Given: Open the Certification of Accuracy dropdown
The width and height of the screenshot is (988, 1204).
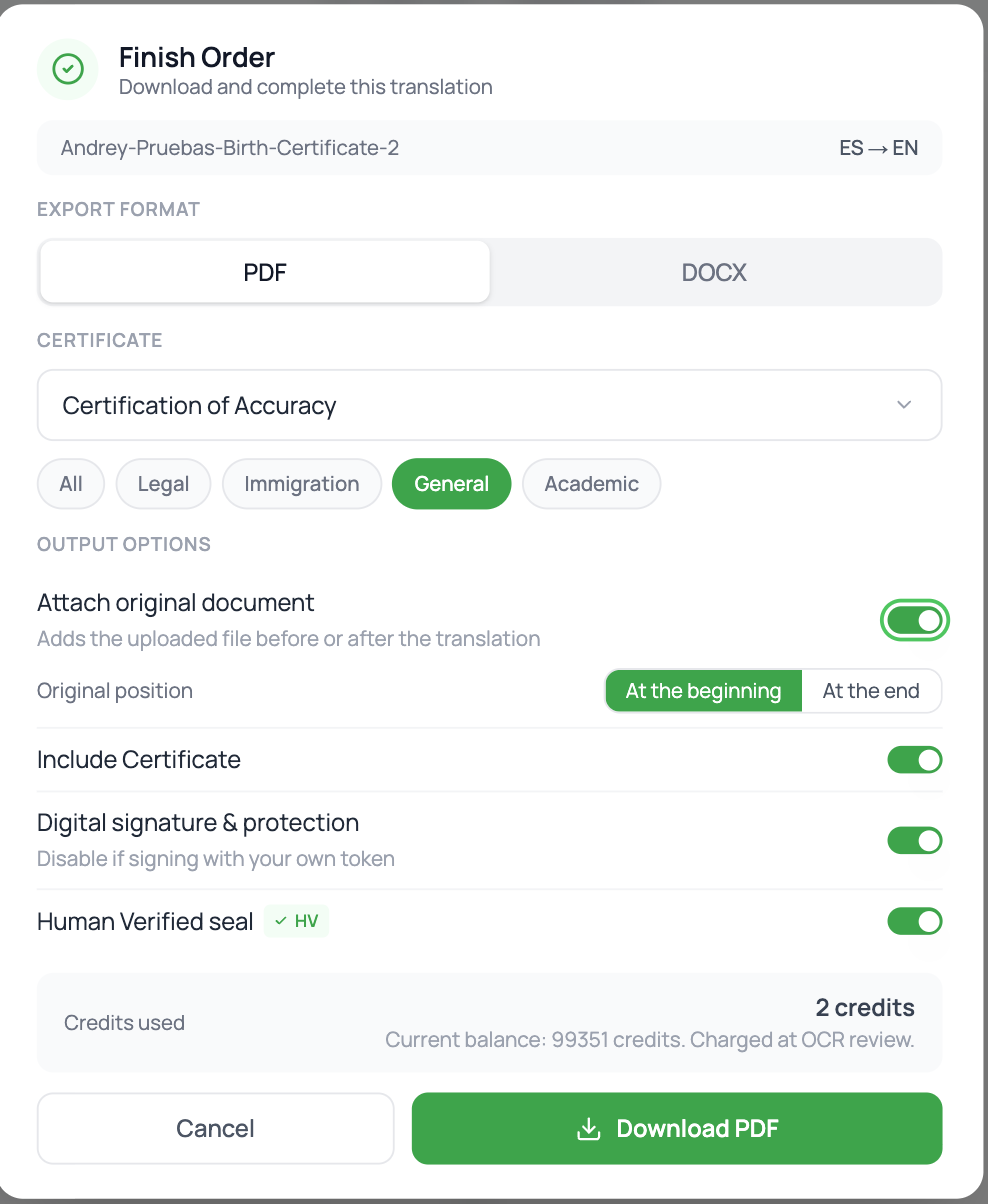Looking at the screenshot, I should (x=490, y=405).
